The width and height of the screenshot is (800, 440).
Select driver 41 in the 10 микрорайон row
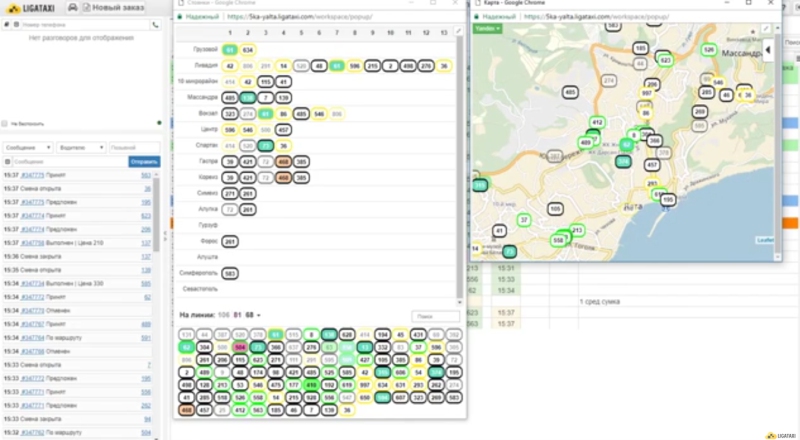[x=283, y=82]
